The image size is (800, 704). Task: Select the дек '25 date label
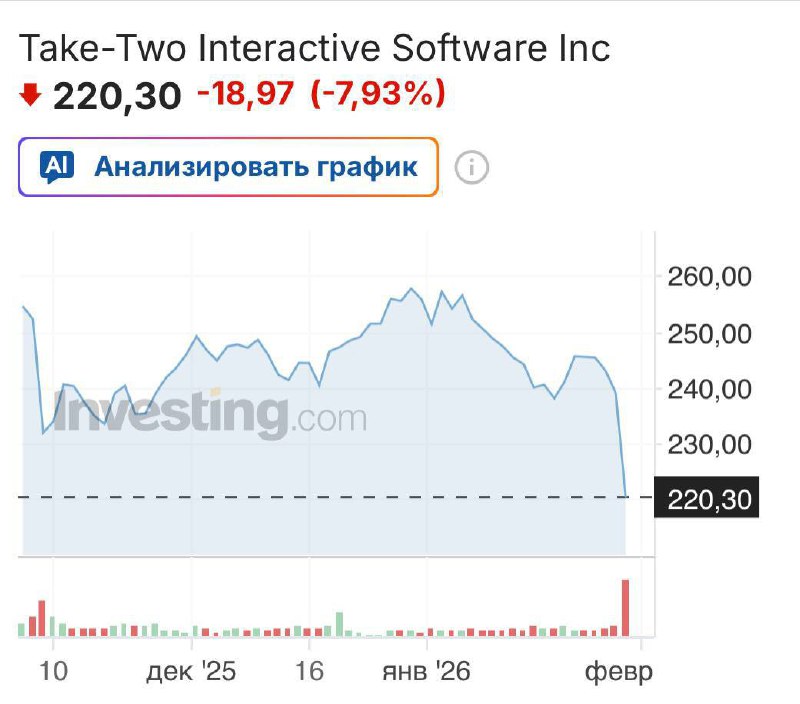coord(191,671)
